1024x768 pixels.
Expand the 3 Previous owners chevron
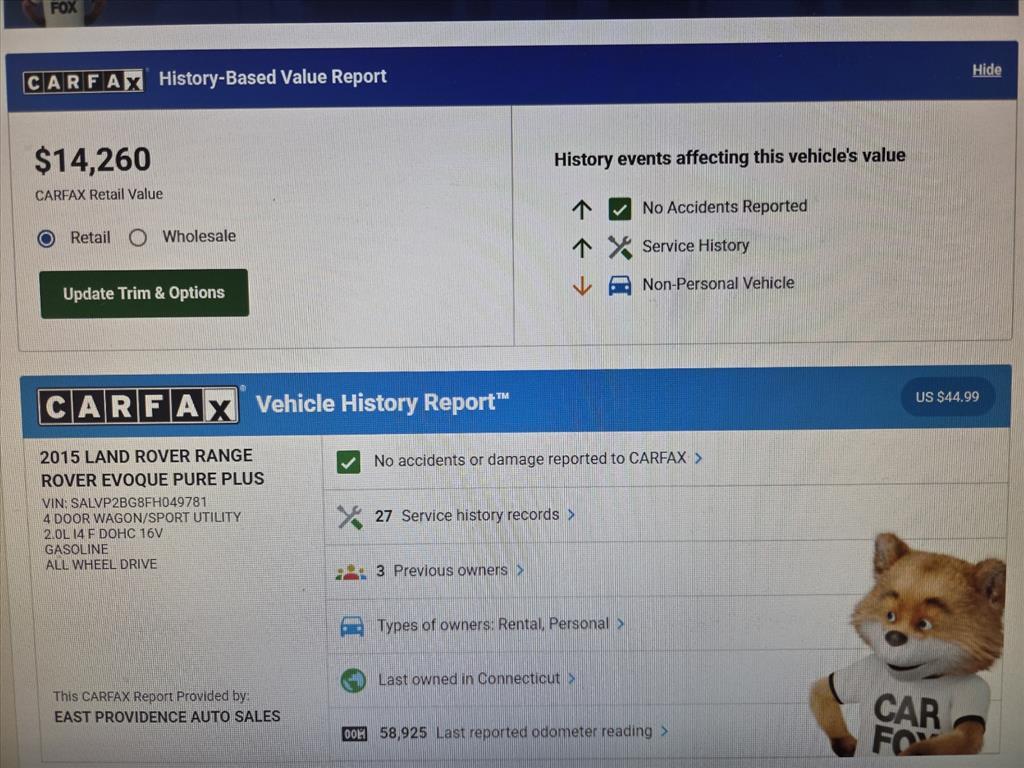(x=520, y=570)
